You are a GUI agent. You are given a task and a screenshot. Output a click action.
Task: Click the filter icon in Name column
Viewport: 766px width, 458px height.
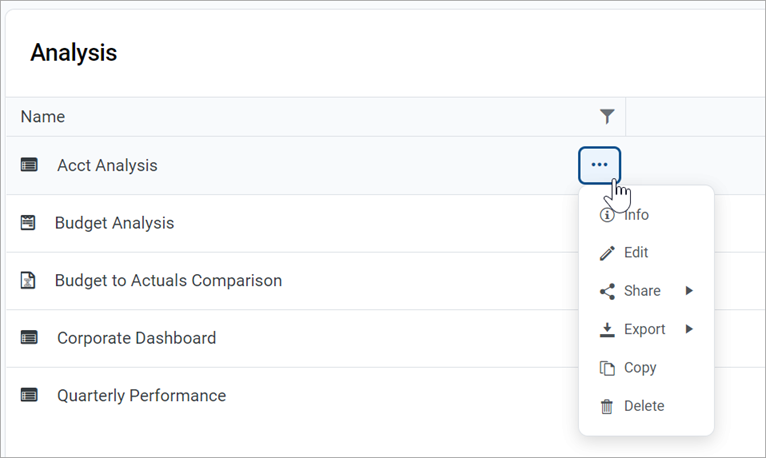tap(607, 117)
